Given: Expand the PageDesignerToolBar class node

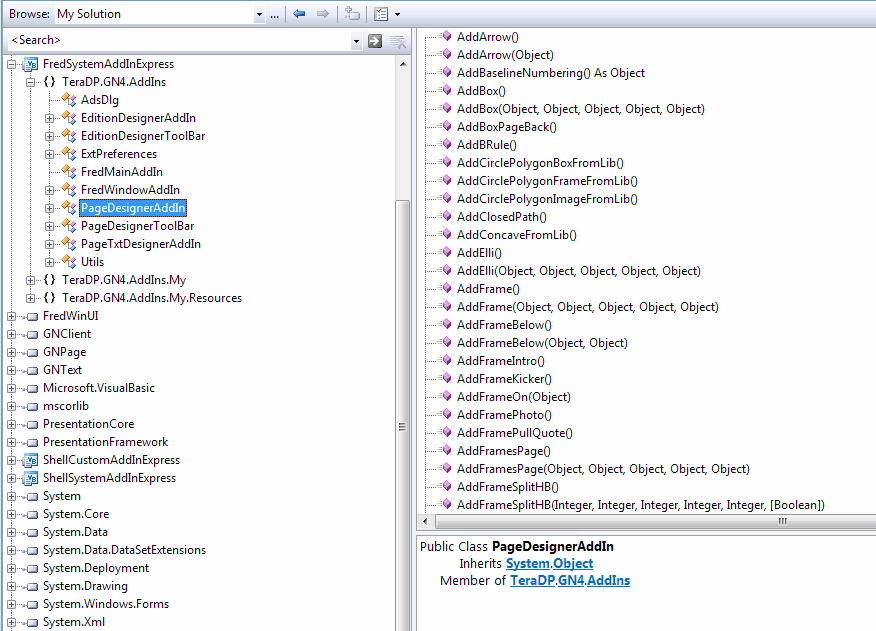Looking at the screenshot, I should [49, 226].
